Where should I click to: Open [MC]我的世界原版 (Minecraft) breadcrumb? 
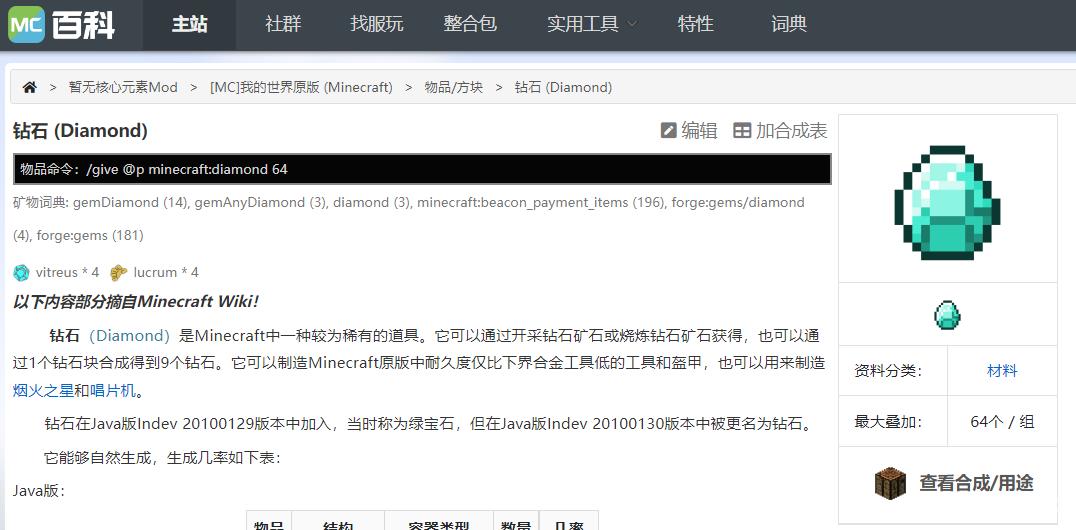pos(301,87)
